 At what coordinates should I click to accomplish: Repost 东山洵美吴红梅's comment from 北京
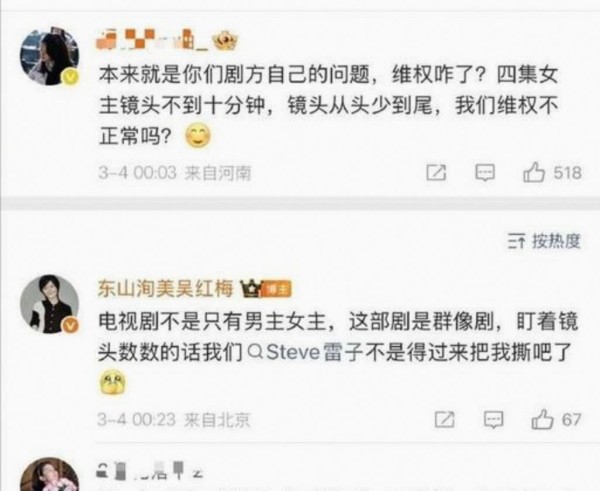pyautogui.click(x=445, y=419)
